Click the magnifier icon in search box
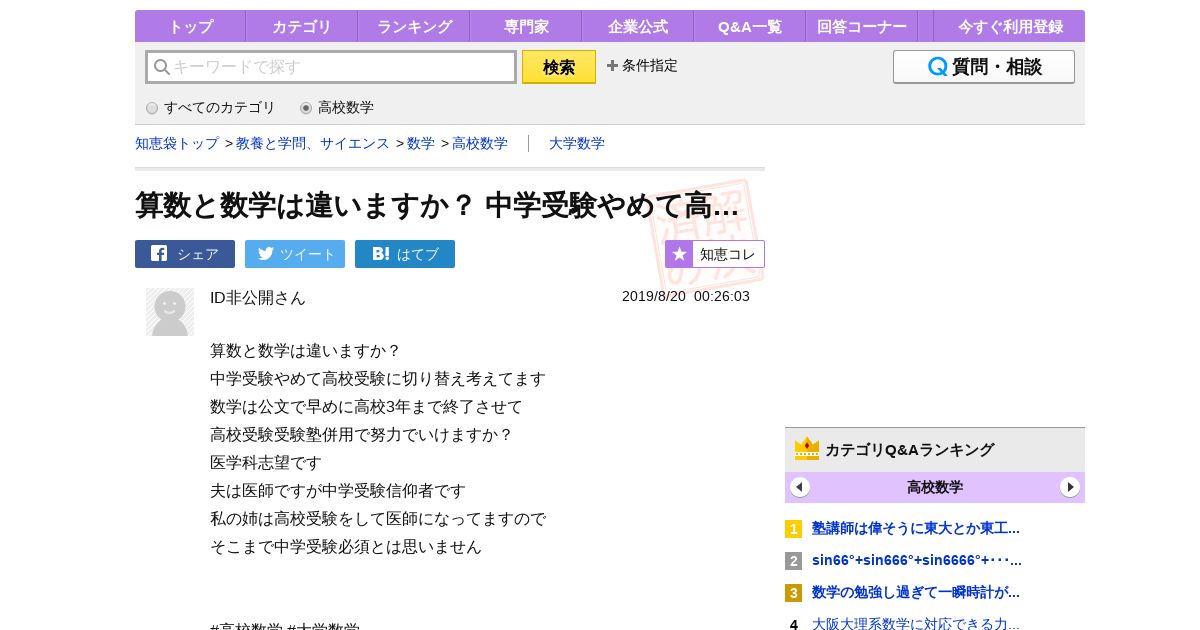This screenshot has height=630, width=1200. coord(162,67)
